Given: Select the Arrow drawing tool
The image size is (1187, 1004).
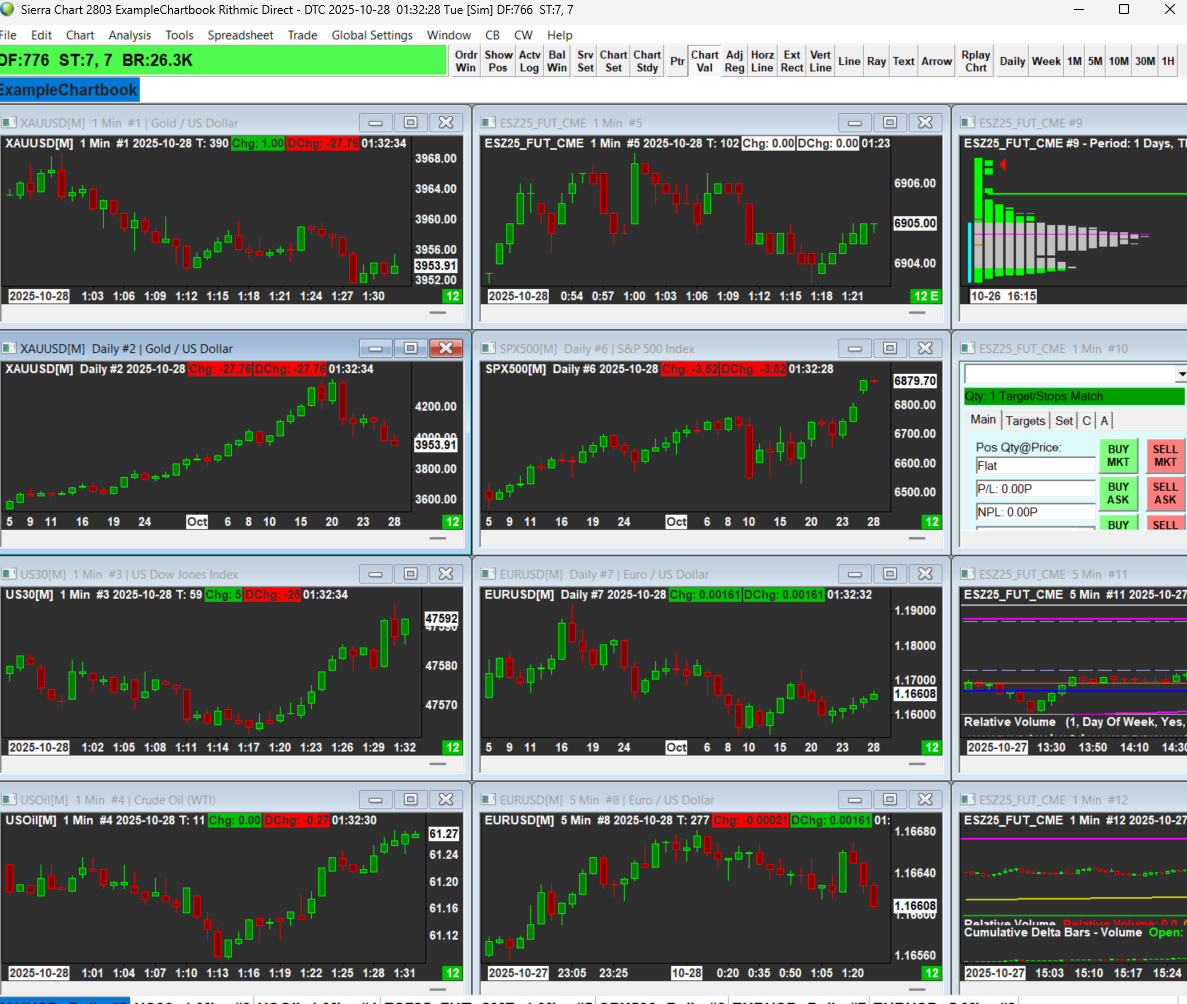Looking at the screenshot, I should pos(936,61).
